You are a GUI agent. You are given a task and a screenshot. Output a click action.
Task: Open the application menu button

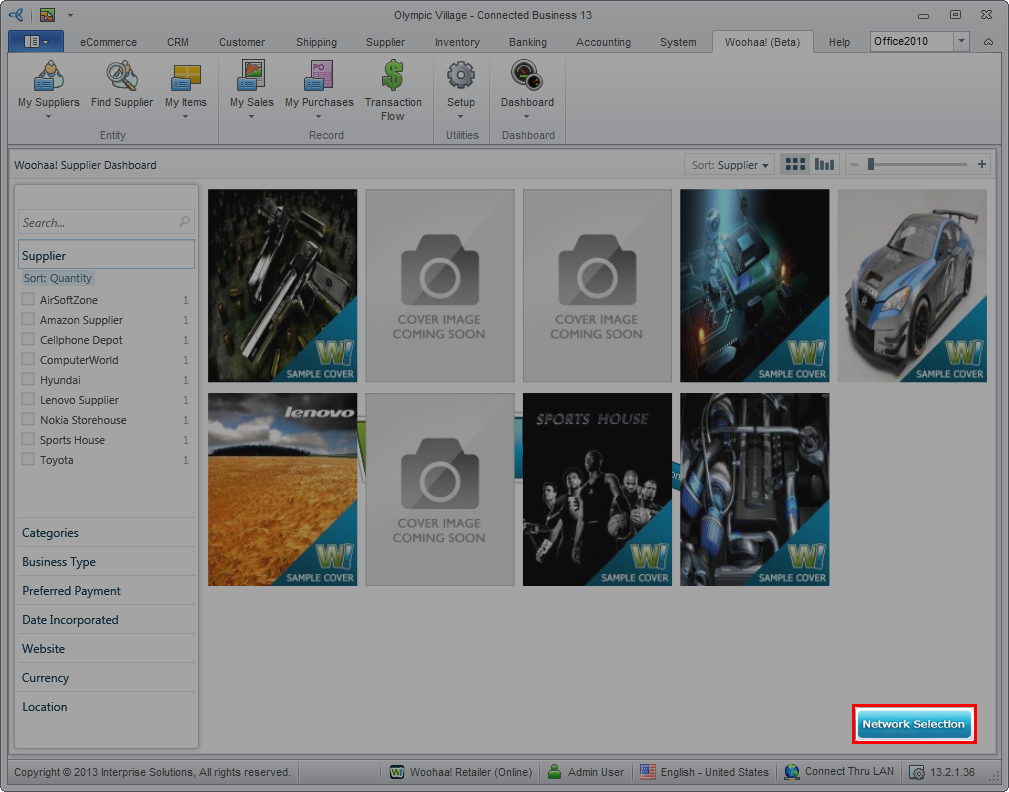tap(35, 42)
